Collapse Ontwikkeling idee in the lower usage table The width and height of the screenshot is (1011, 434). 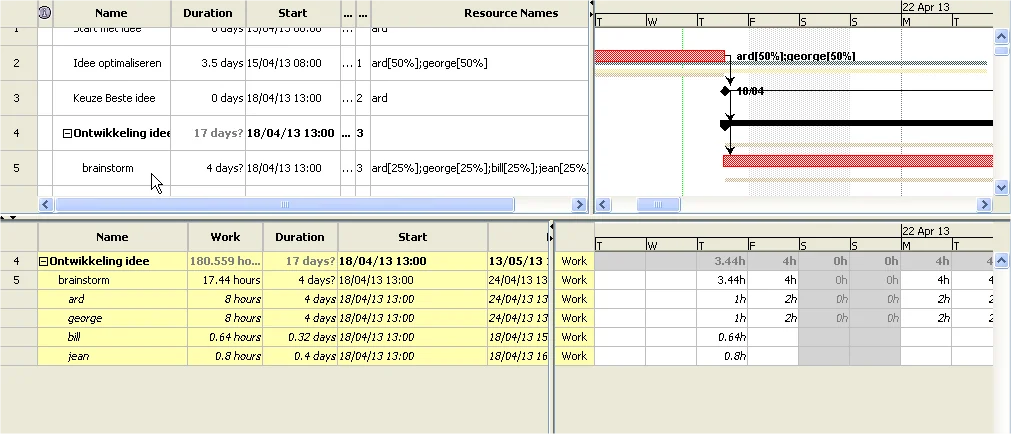pyautogui.click(x=43, y=261)
